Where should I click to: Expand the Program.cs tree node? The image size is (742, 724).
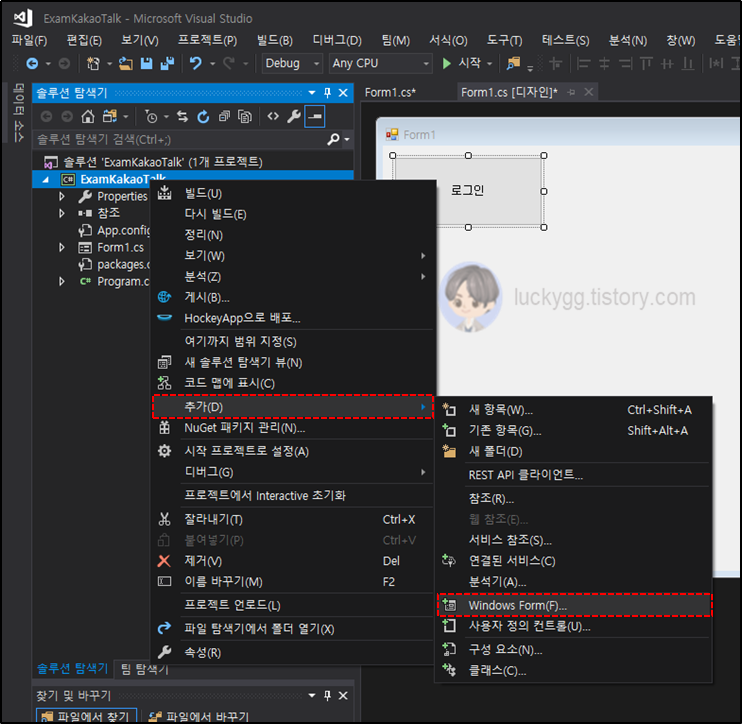(62, 282)
